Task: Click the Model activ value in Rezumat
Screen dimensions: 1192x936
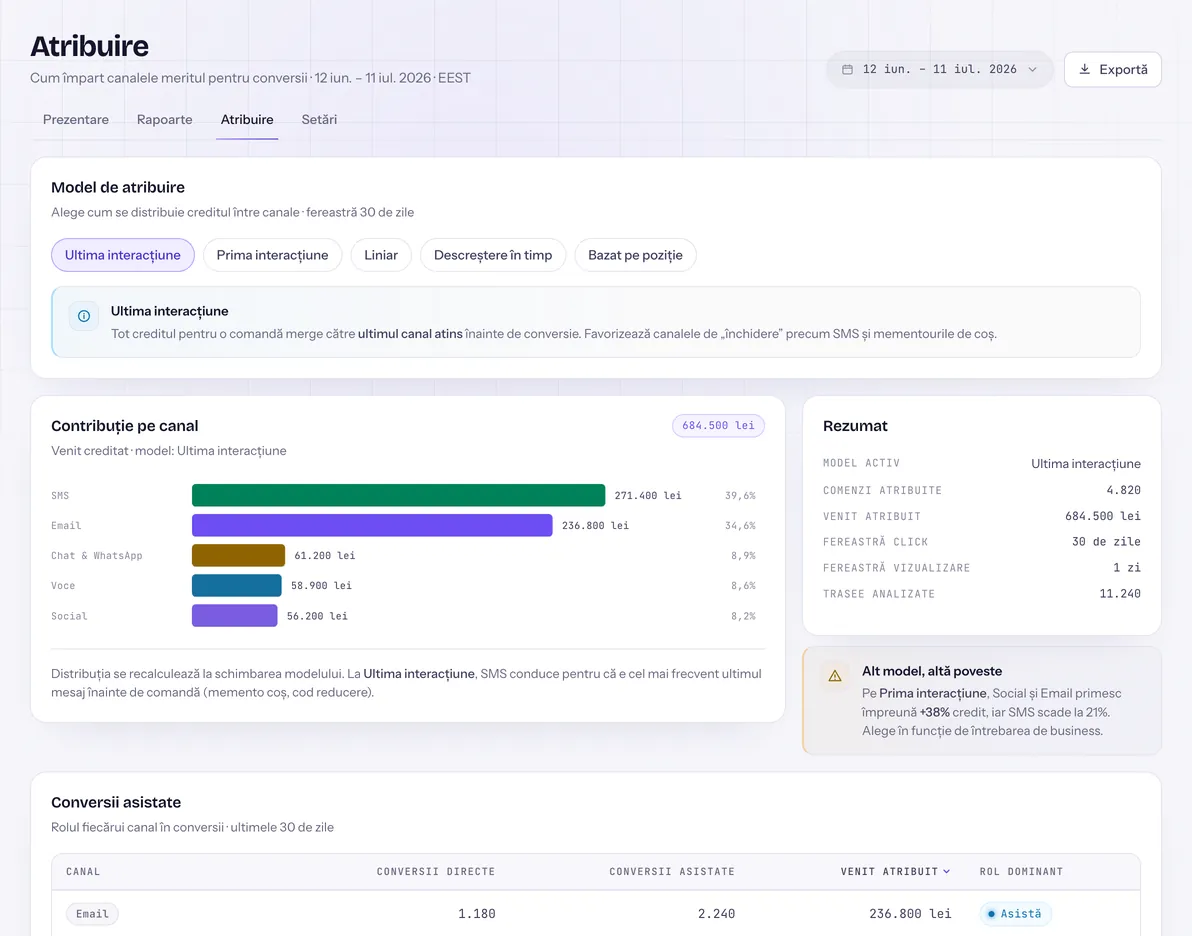Action: click(1086, 463)
